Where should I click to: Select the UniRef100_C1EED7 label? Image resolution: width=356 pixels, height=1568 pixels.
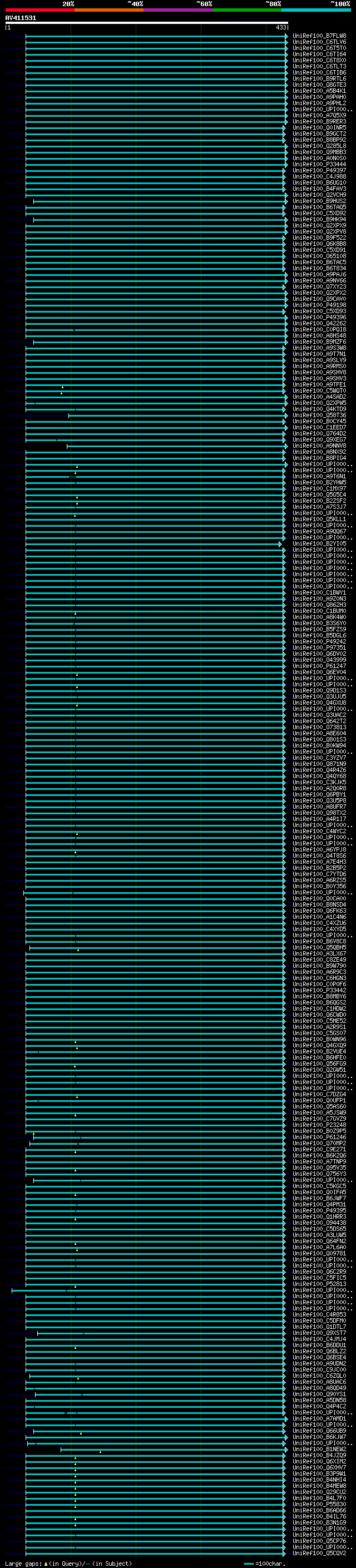coord(319,427)
